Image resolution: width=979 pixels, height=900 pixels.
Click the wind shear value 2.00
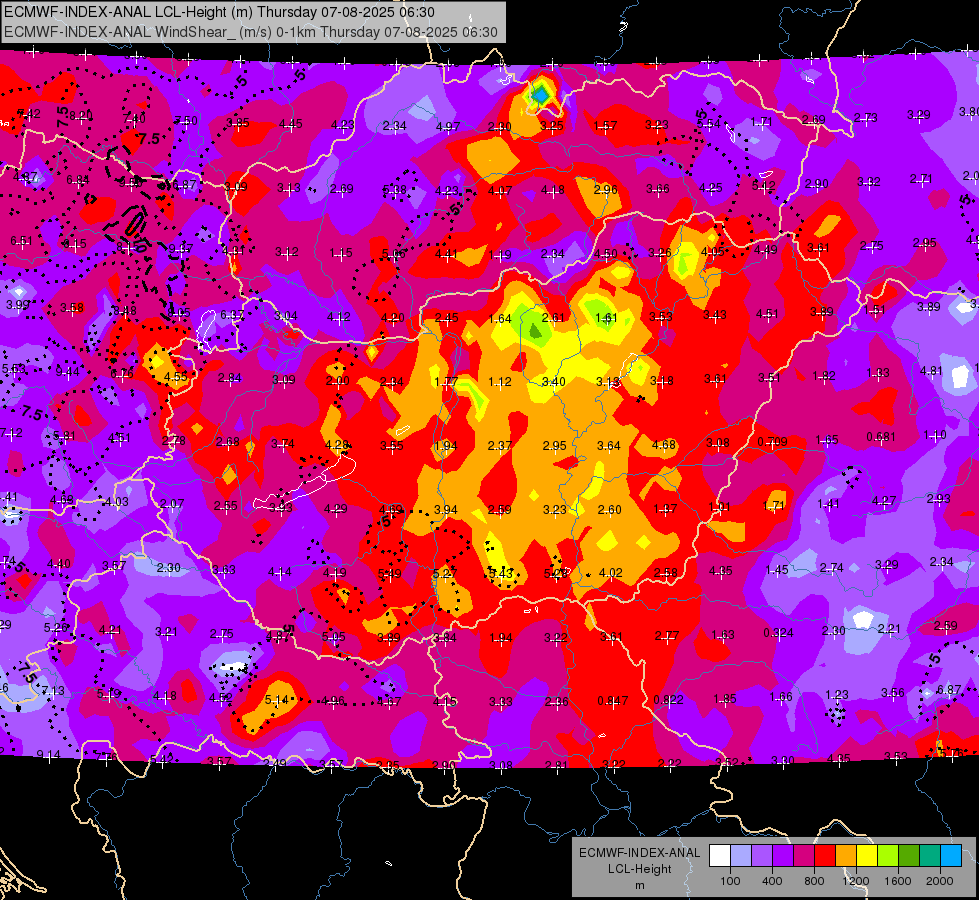[338, 381]
